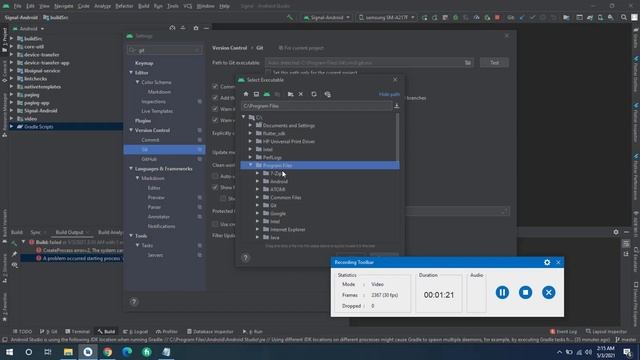Expand the Git folder in file tree
The image size is (640, 360).
click(258, 205)
